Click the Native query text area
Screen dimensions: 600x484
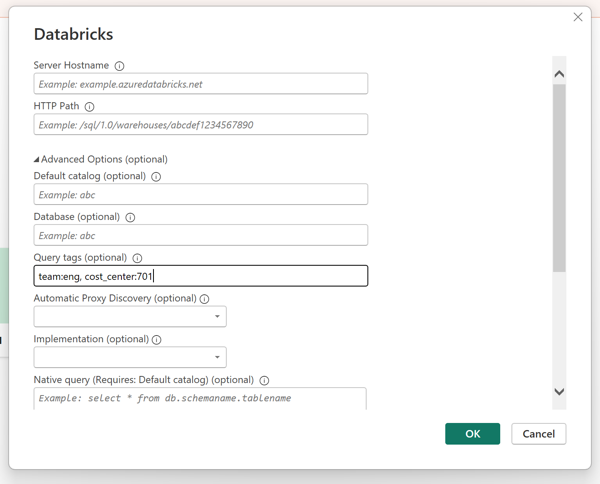click(x=200, y=398)
